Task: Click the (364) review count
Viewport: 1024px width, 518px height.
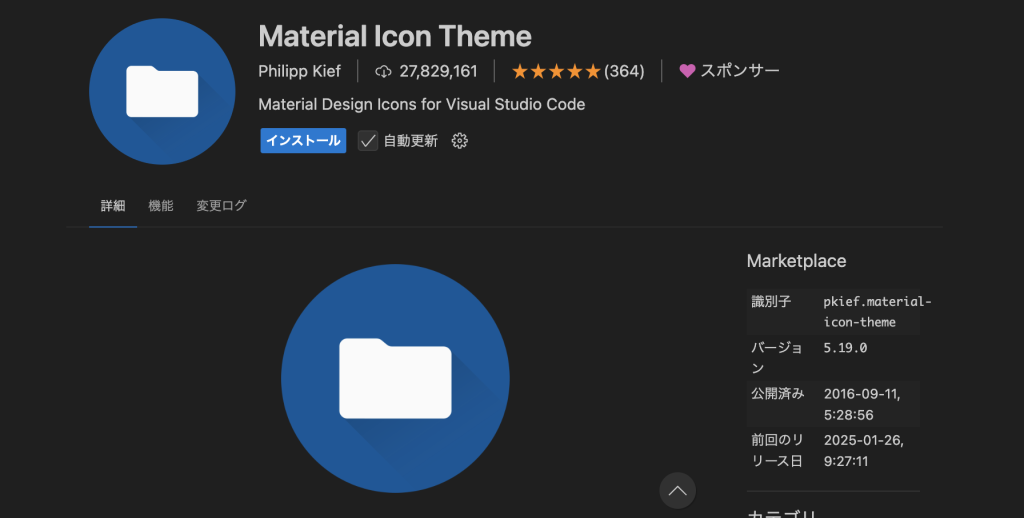Action: coord(624,71)
